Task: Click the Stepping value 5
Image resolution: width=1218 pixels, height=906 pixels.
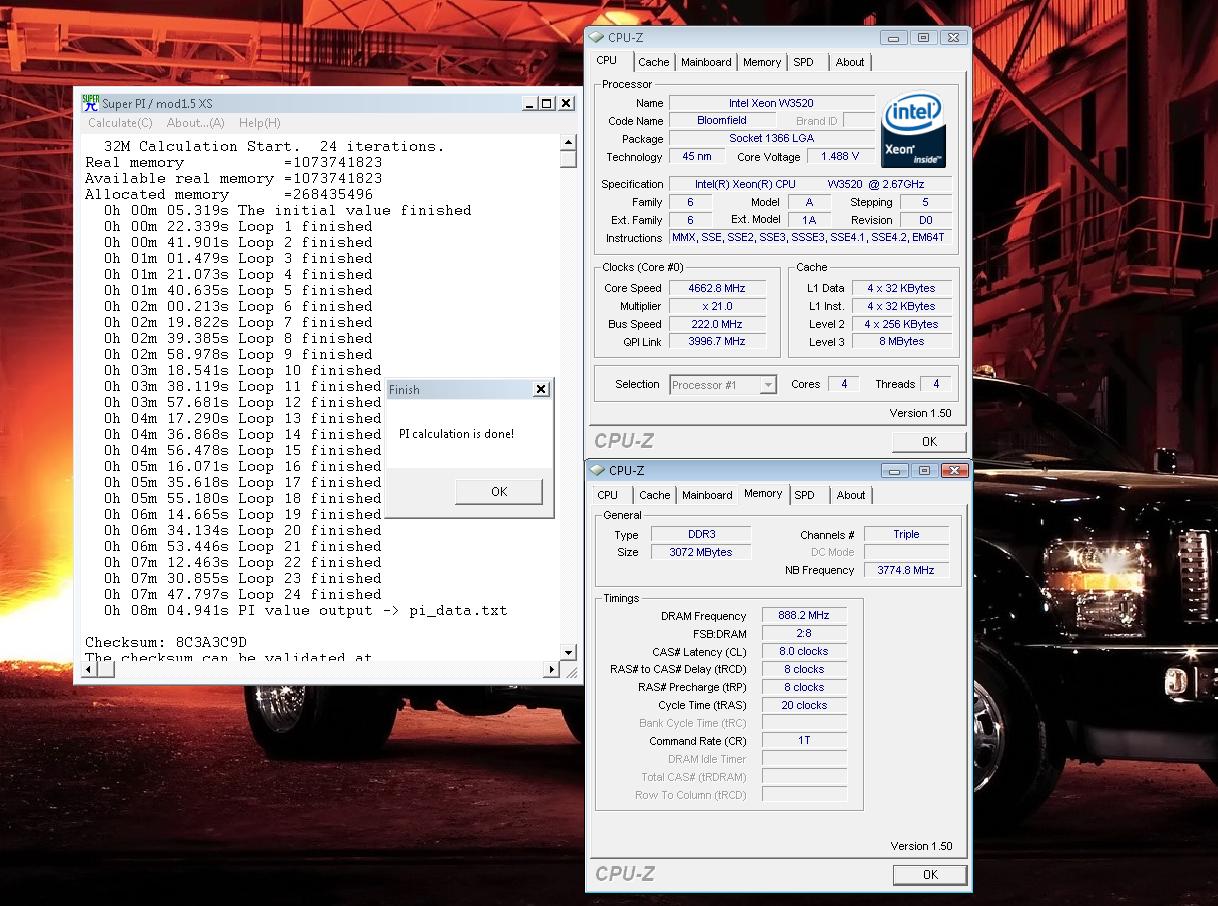Action: [925, 202]
